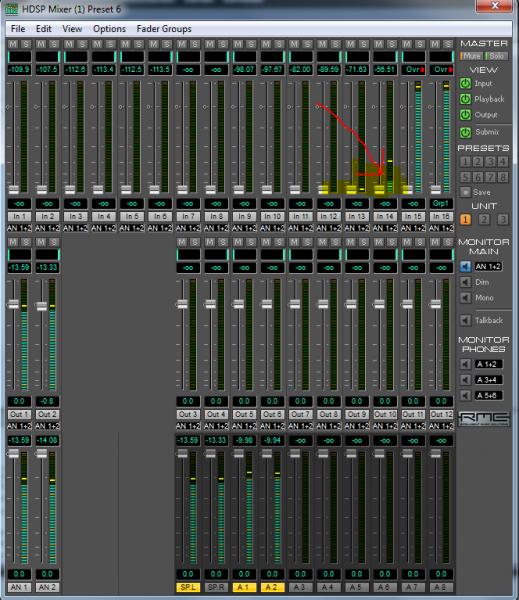Viewport: 519px width, 600px height.
Task: Toggle the Output view power icon
Action: point(465,115)
